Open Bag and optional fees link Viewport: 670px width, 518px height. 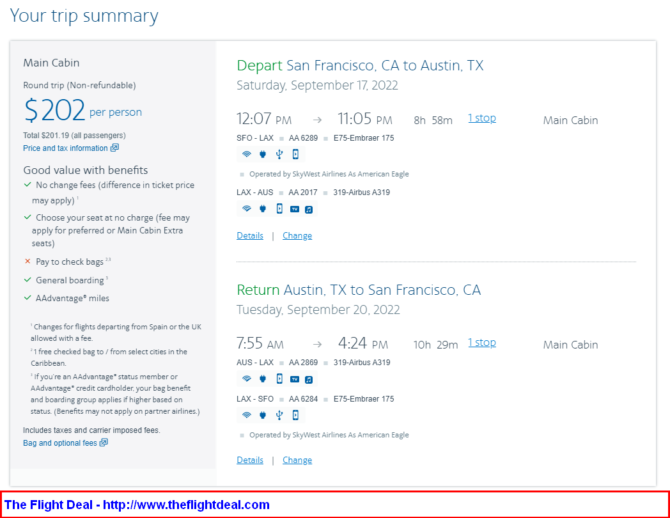(x=60, y=443)
